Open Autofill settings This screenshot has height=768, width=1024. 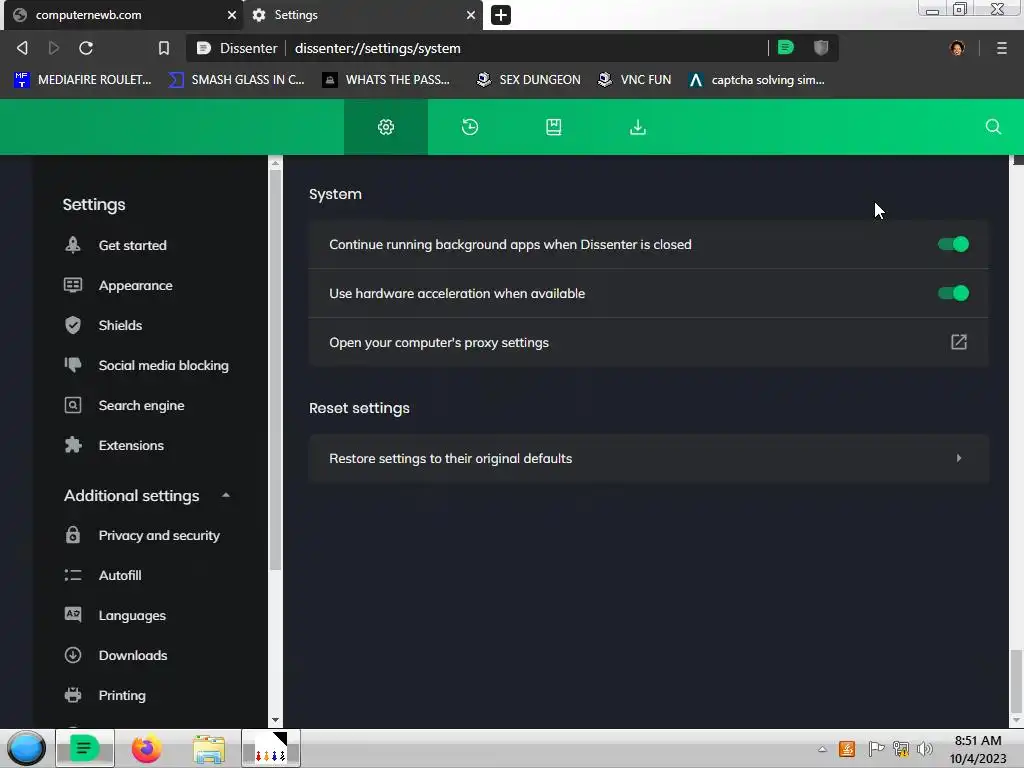coord(120,575)
